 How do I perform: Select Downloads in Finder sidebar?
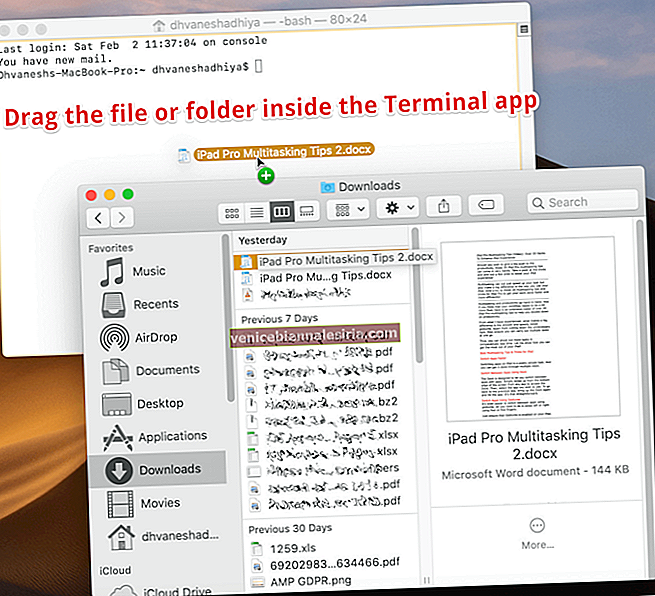pyautogui.click(x=158, y=470)
